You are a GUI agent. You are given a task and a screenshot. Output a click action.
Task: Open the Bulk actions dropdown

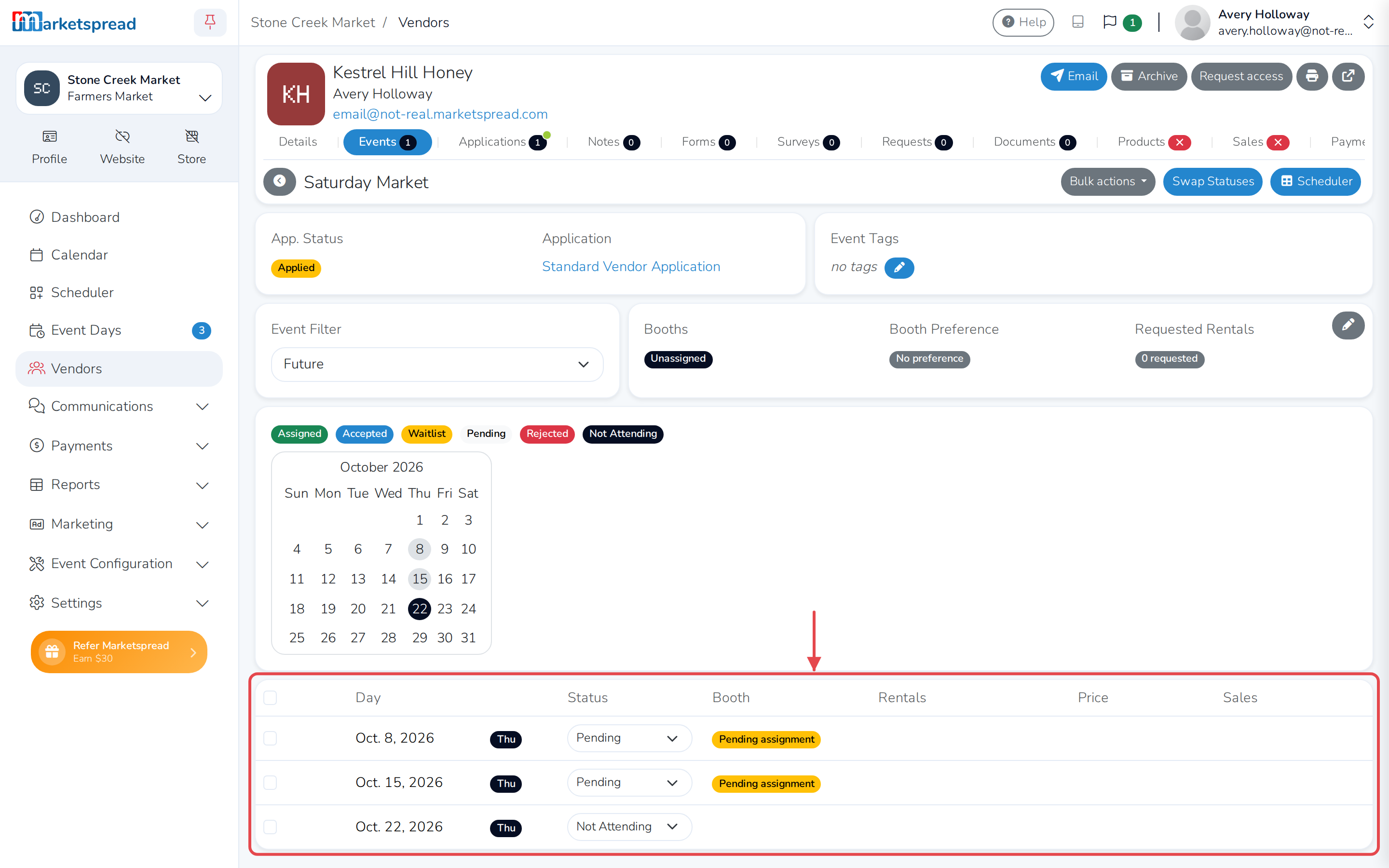pos(1107,181)
